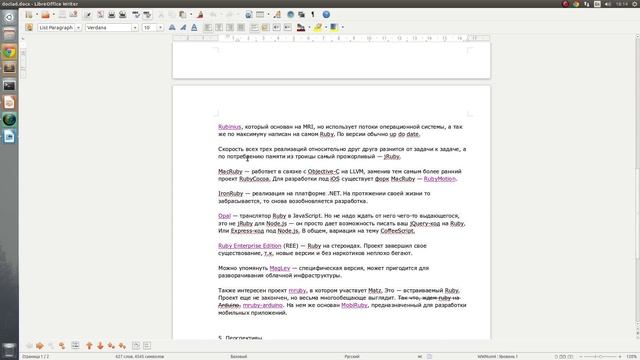Run Spelling and Grammar check icon
This screenshot has height=360, width=640.
click(x=136, y=15)
